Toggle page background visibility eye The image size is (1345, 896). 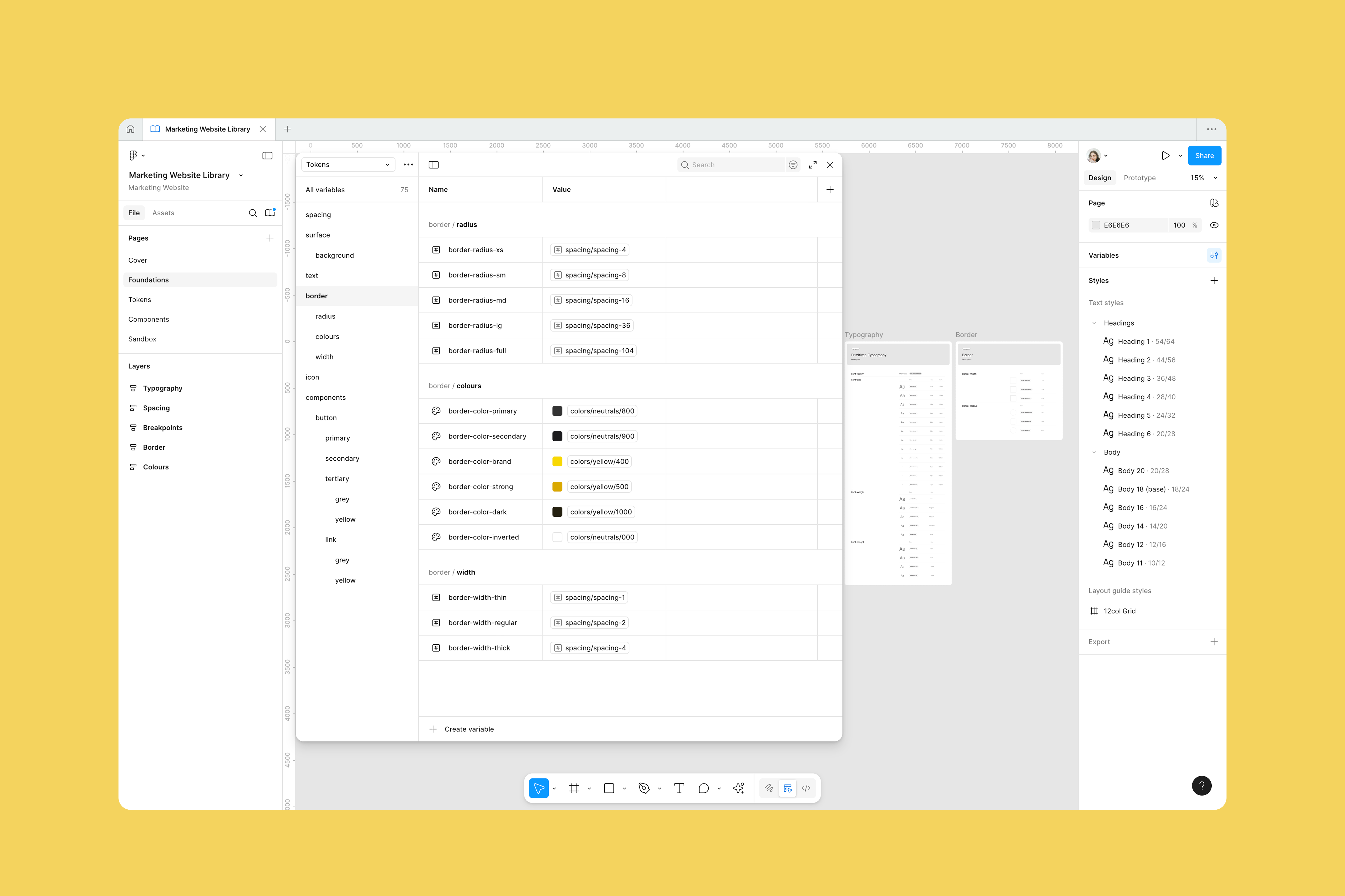tap(1214, 225)
